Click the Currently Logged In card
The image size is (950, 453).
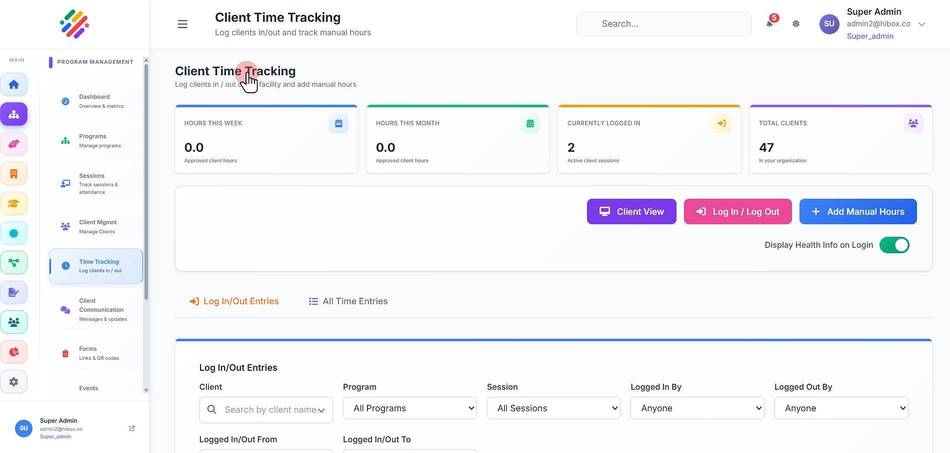tap(649, 139)
